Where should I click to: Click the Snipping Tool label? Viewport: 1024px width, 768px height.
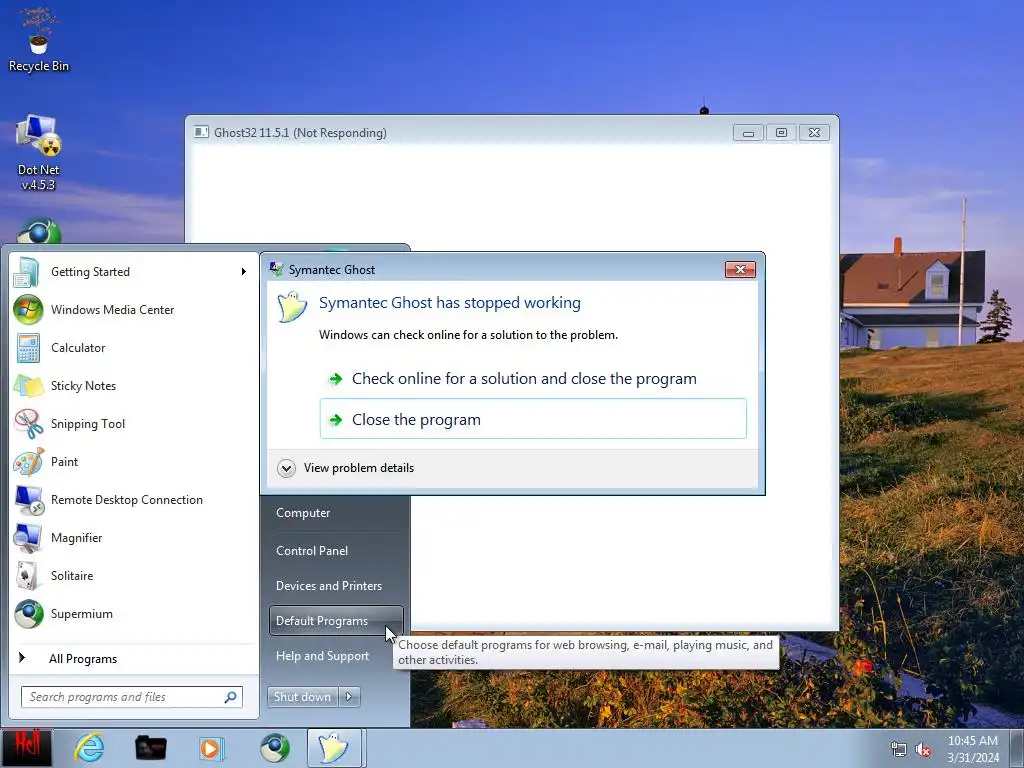point(88,424)
